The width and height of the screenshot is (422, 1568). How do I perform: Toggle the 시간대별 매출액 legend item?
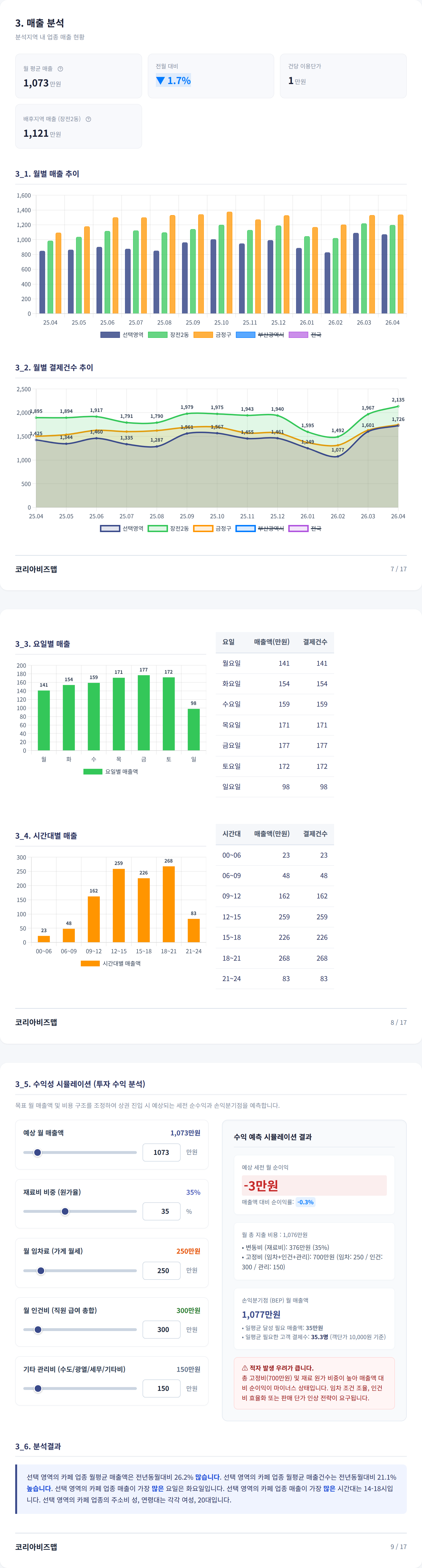[111, 963]
